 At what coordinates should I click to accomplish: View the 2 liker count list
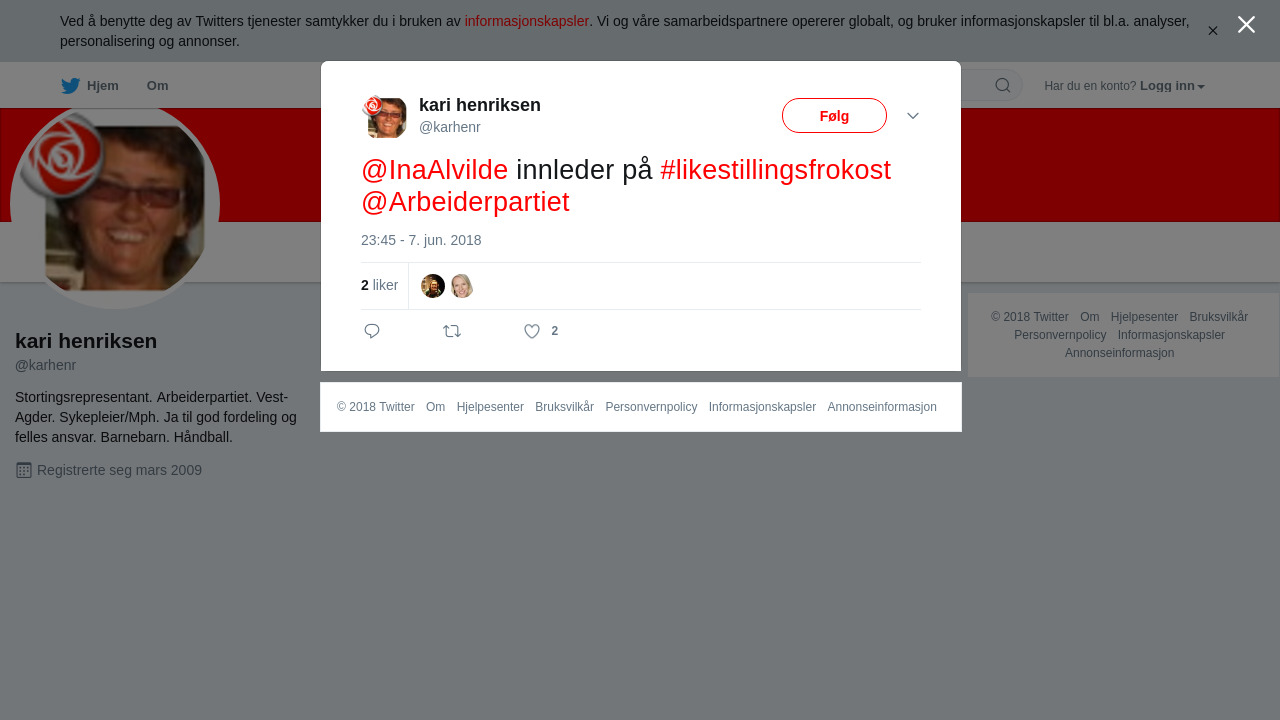pyautogui.click(x=379, y=285)
